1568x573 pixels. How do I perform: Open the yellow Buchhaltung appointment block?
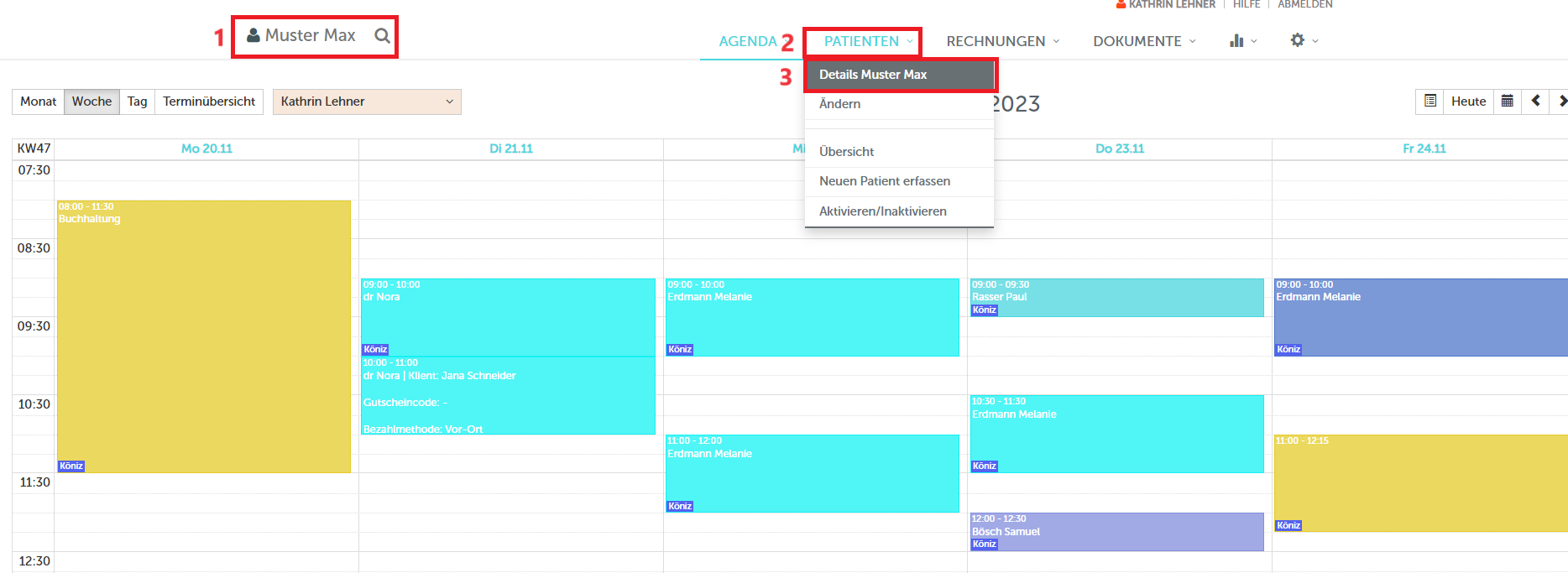(x=203, y=336)
